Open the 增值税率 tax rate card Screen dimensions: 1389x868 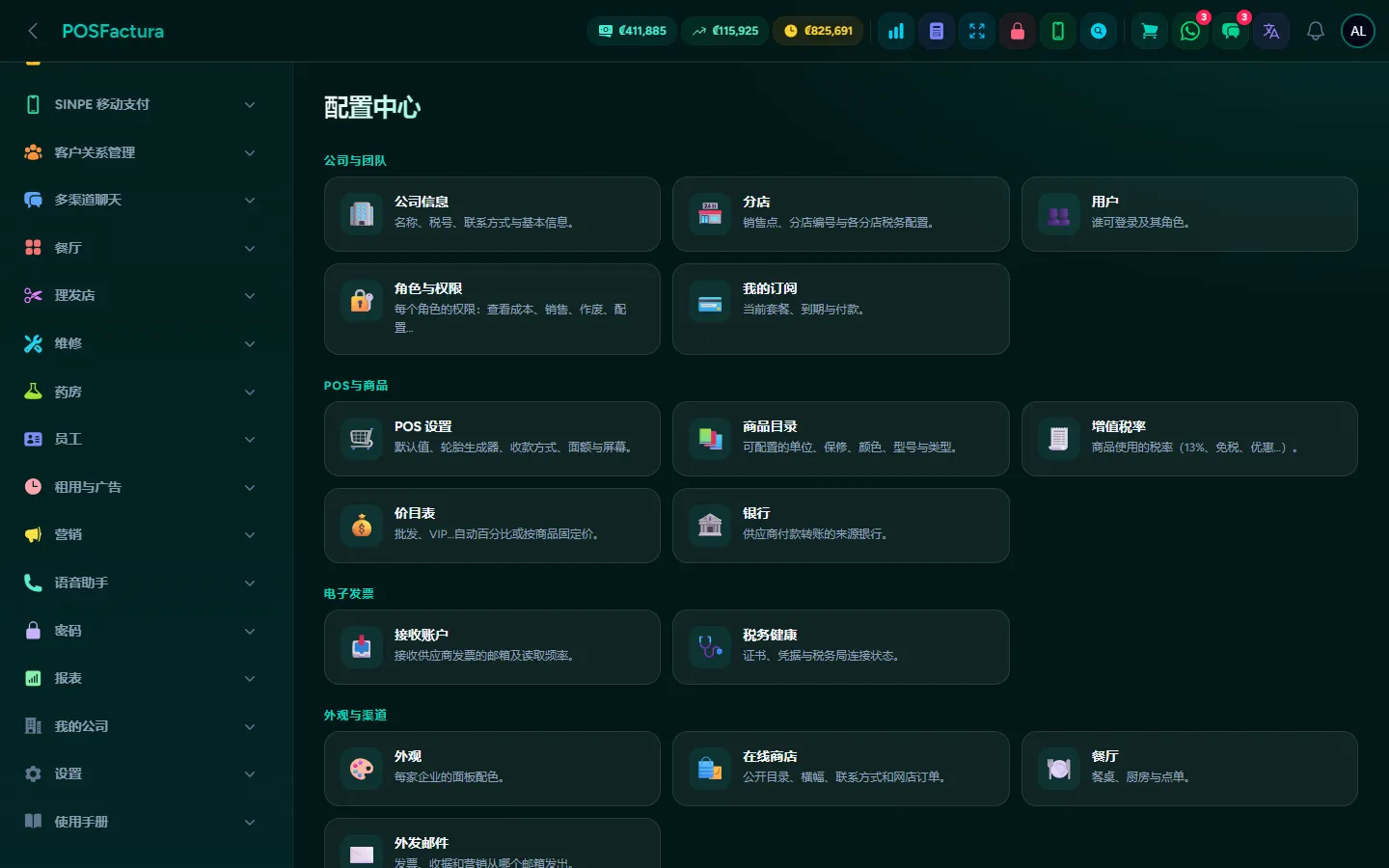[x=1189, y=439]
